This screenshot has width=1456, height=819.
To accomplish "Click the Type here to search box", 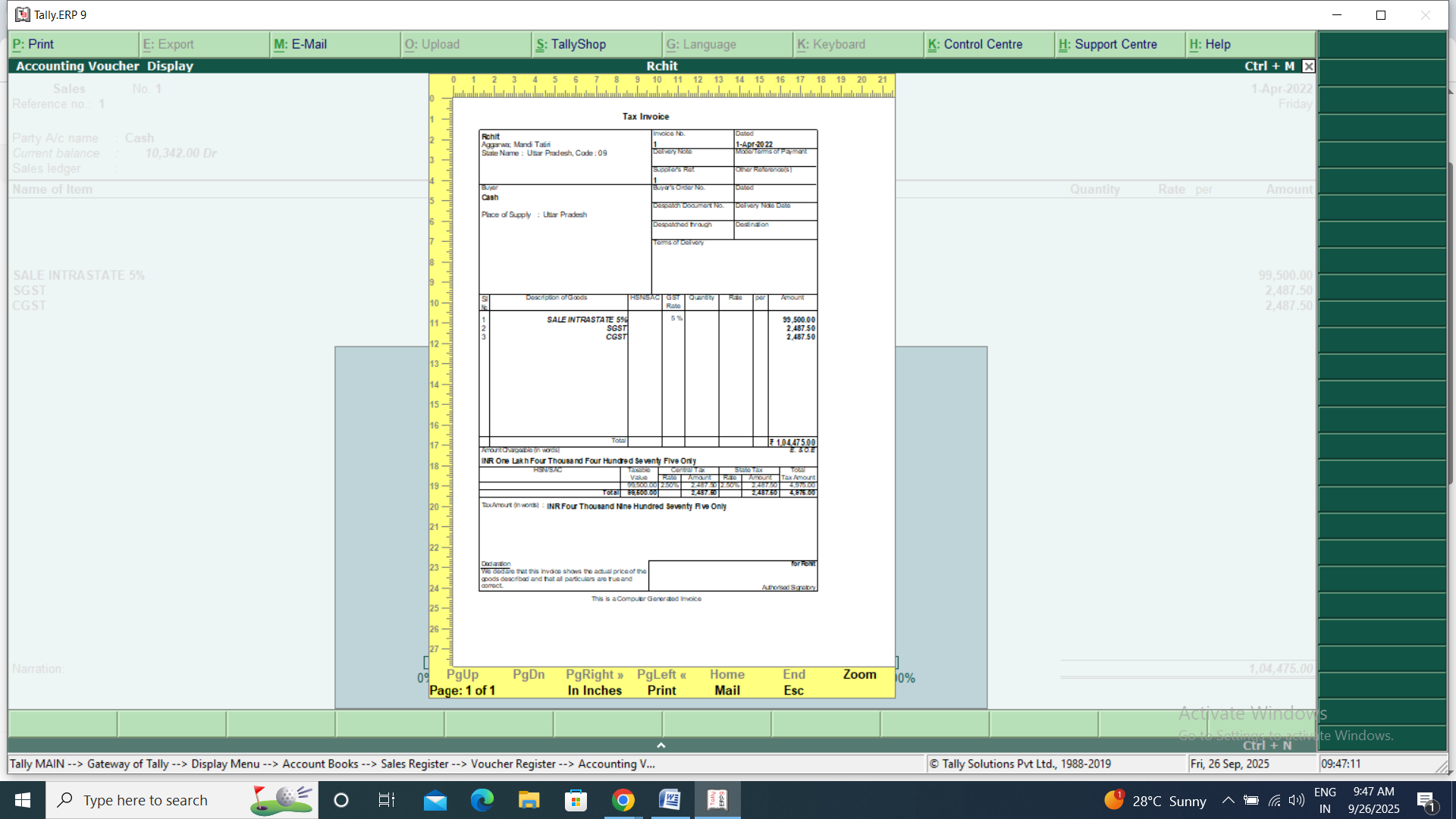I will click(x=152, y=800).
